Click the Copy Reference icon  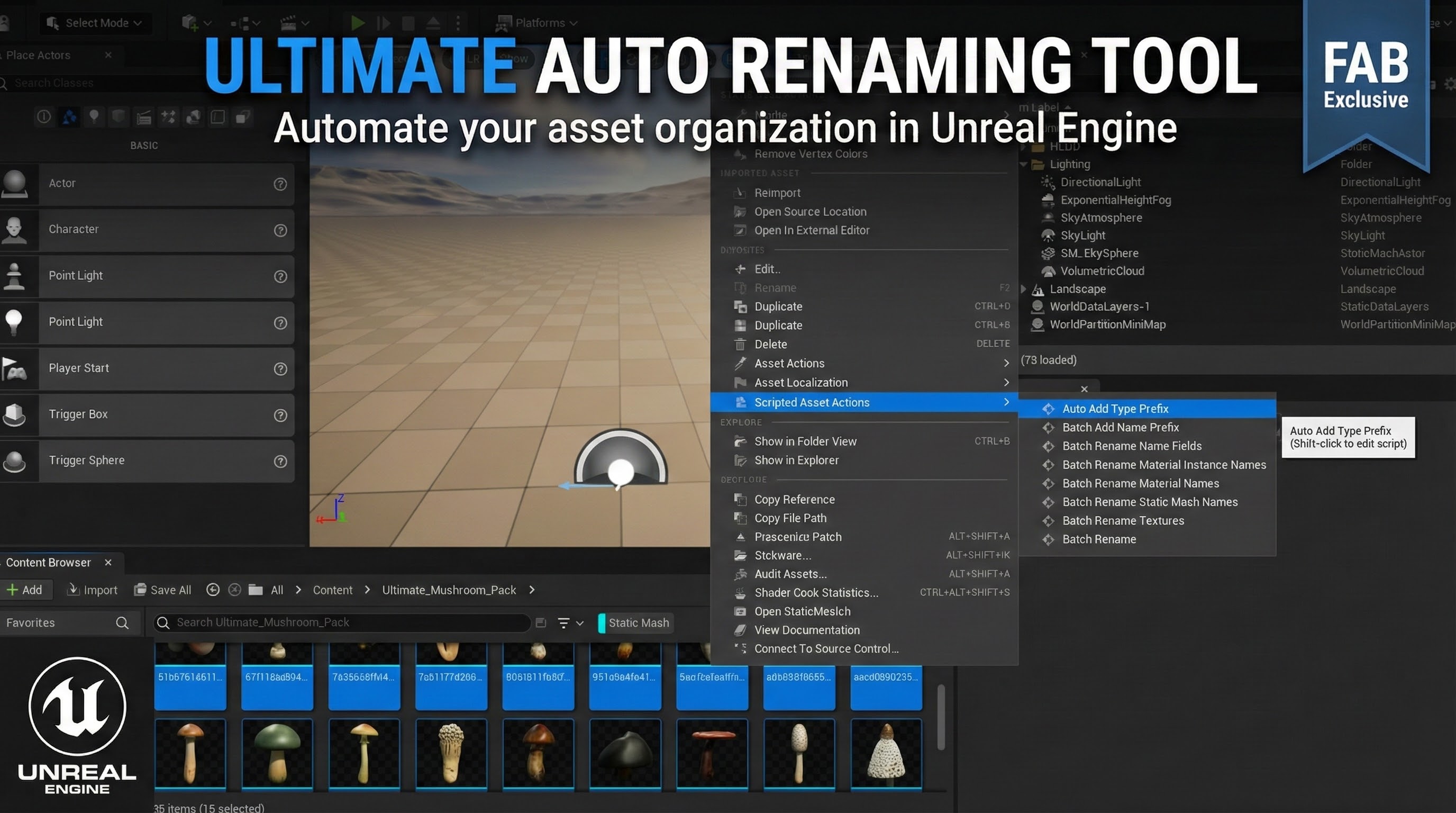(740, 499)
